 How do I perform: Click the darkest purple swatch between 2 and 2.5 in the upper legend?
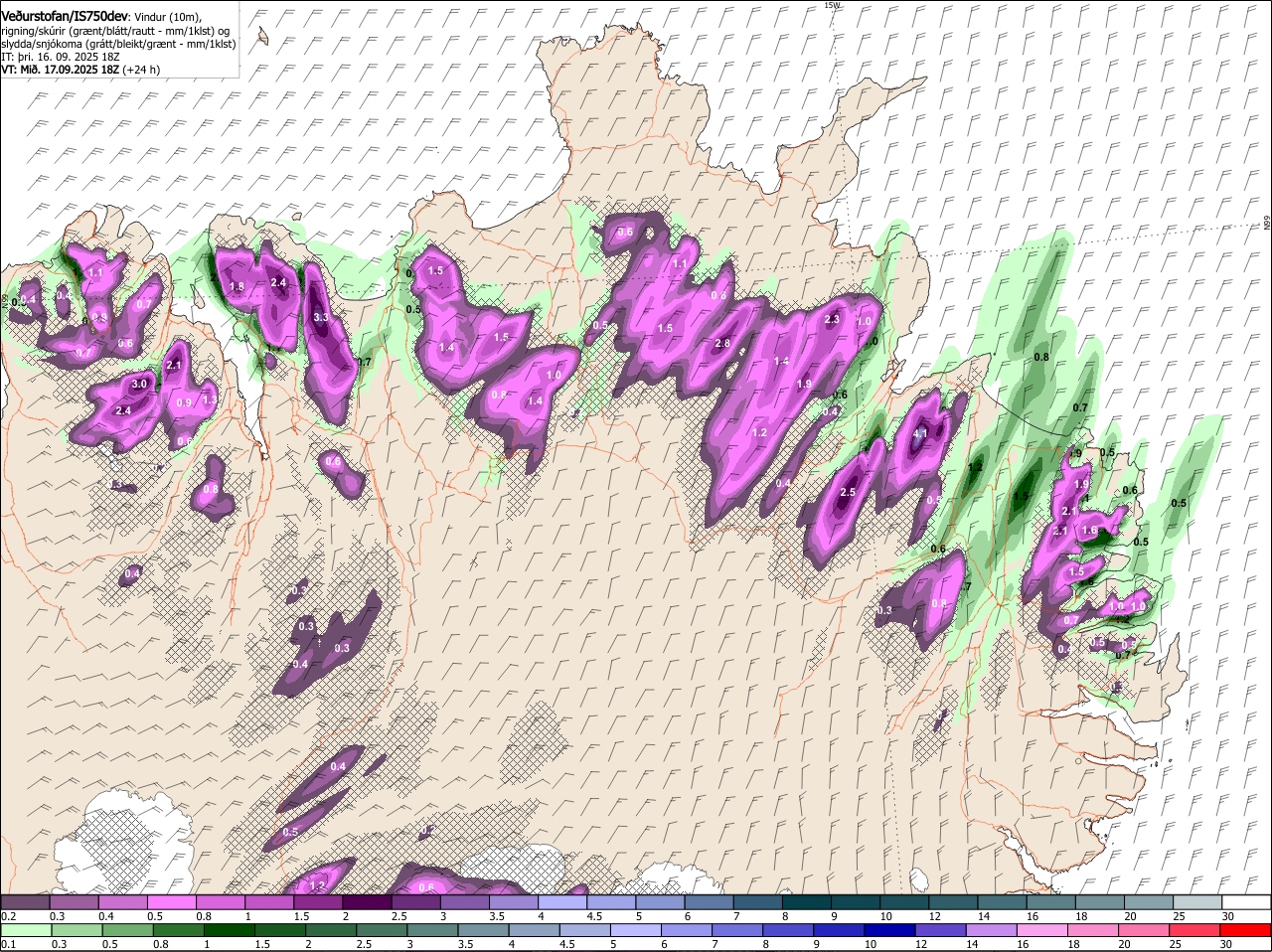368,902
